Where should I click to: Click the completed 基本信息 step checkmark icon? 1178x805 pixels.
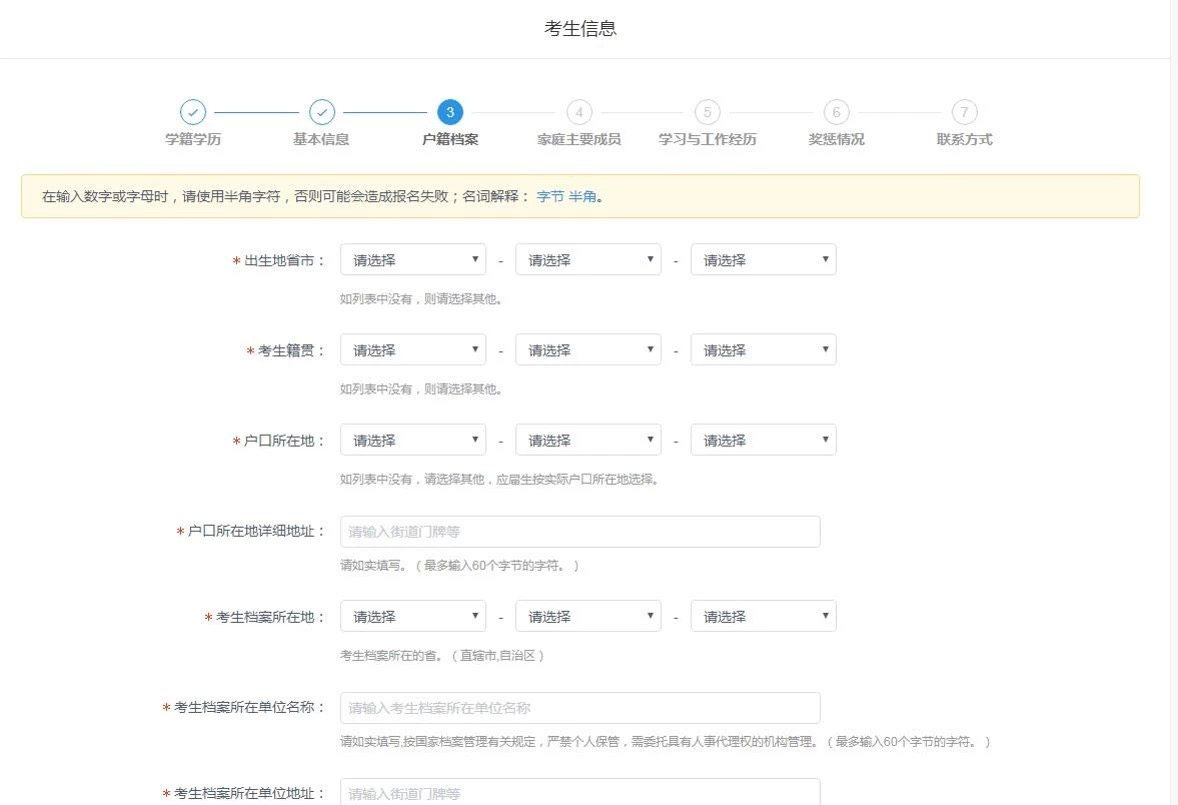tap(321, 112)
